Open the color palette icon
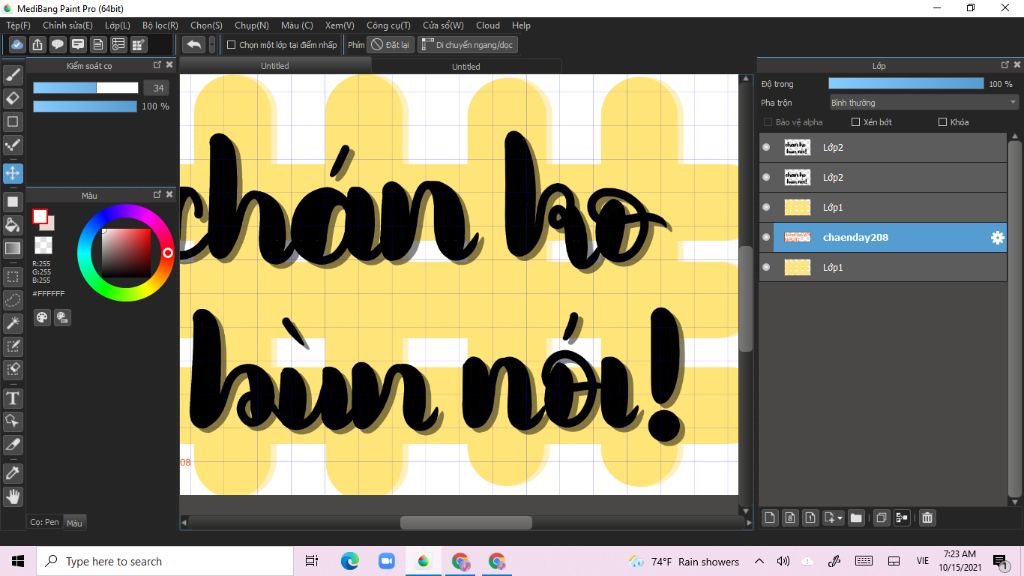This screenshot has width=1024, height=576. pyautogui.click(x=42, y=317)
